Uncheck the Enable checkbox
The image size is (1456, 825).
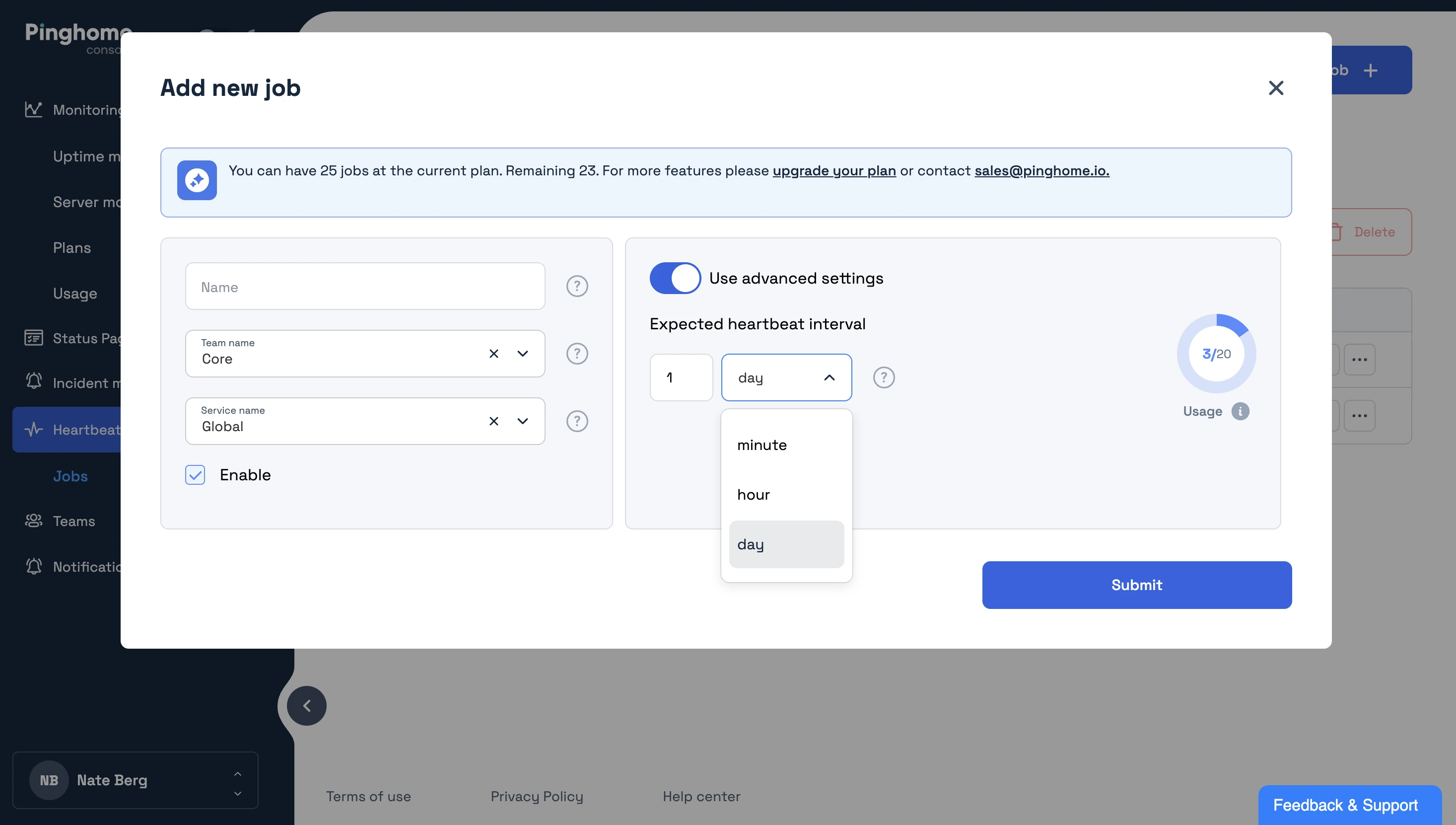[x=195, y=475]
